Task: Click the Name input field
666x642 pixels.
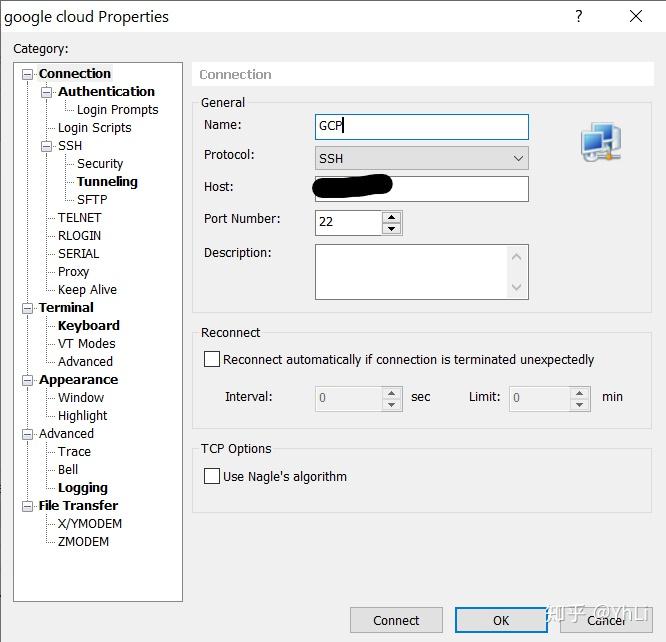Action: coord(421,127)
